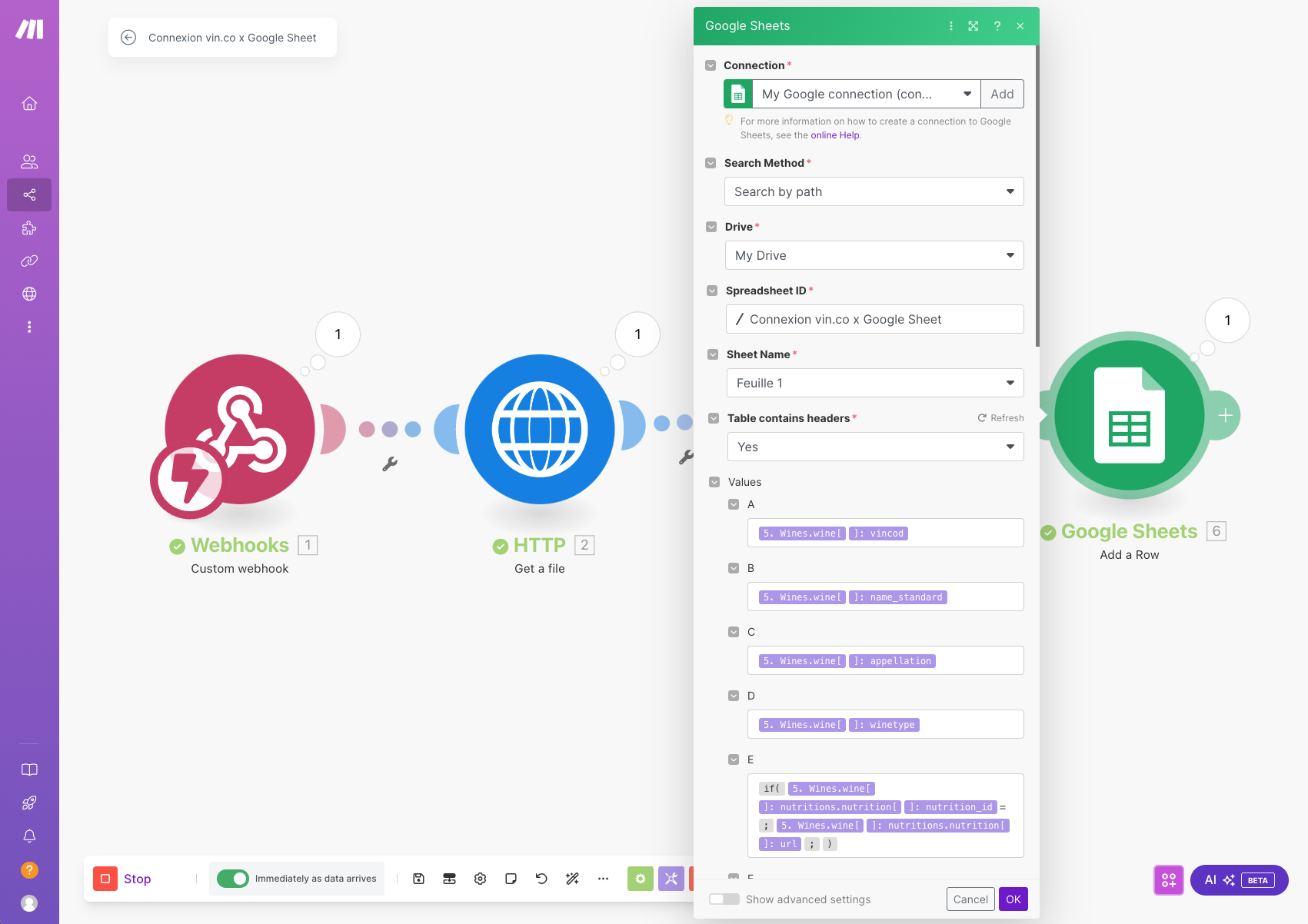Click the Stop button

tap(123, 879)
